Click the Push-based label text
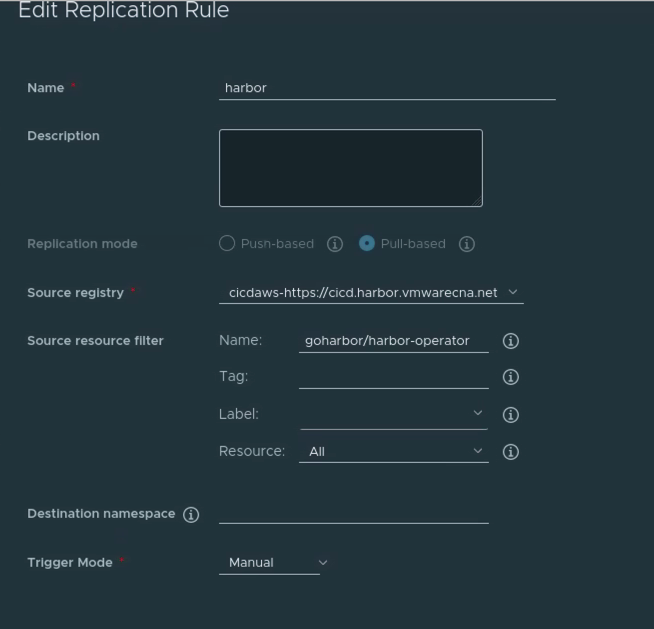Viewport: 654px width, 629px height. tap(277, 244)
